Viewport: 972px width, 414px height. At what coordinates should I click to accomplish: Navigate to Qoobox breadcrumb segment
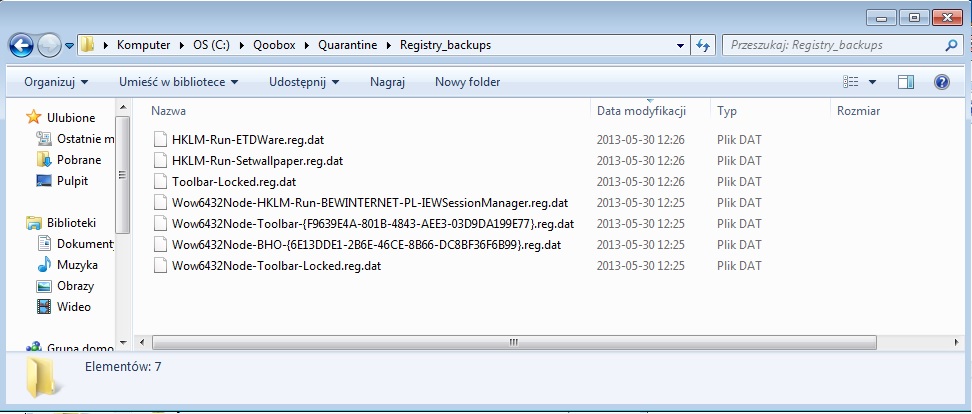click(274, 45)
